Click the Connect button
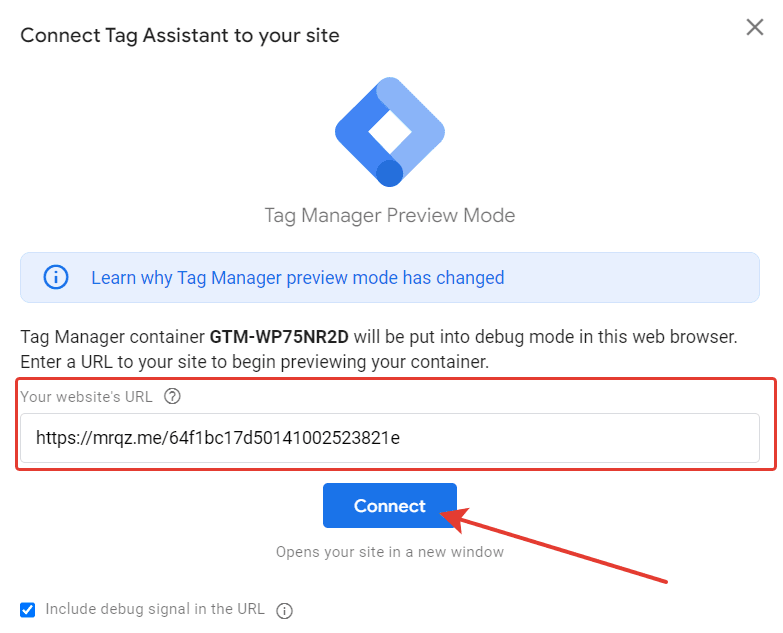Screen dimensions: 783x633 pyautogui.click(x=390, y=505)
